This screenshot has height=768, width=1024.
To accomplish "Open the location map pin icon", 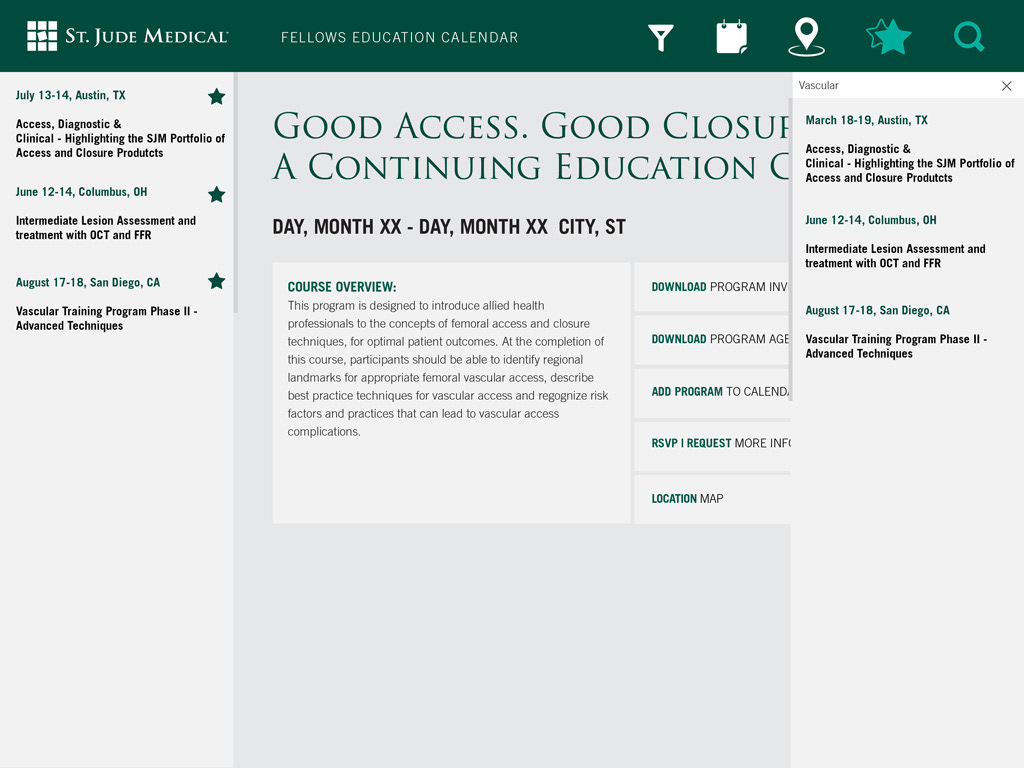I will [806, 37].
